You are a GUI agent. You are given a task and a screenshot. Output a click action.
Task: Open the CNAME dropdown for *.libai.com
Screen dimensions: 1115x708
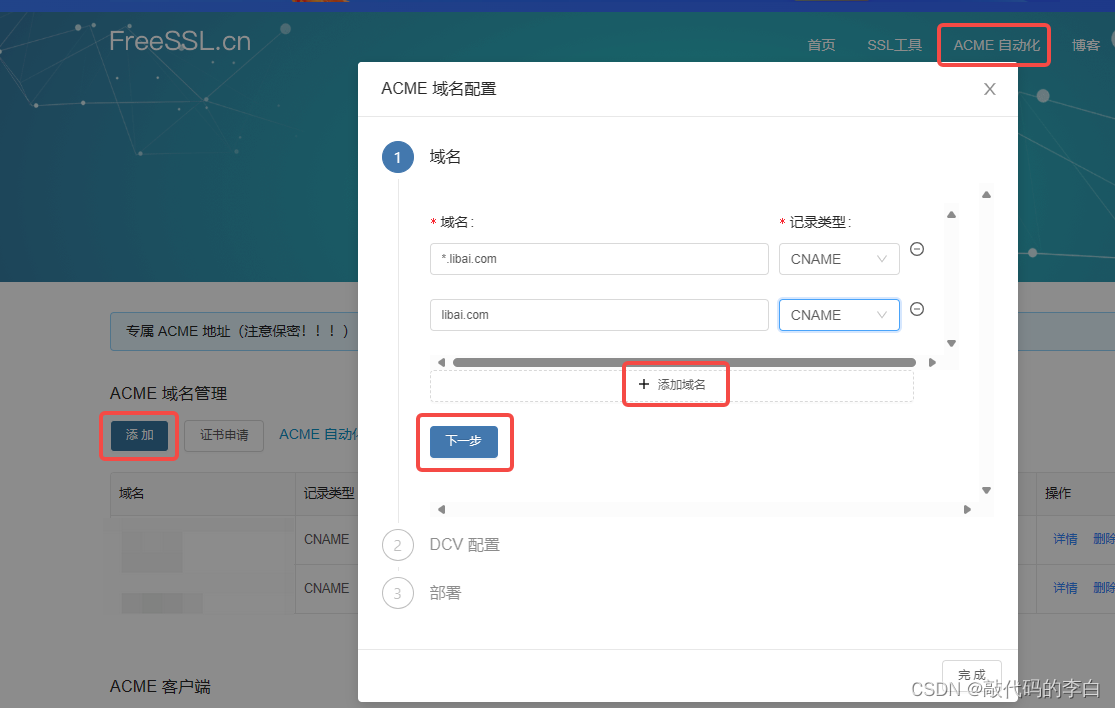(838, 258)
